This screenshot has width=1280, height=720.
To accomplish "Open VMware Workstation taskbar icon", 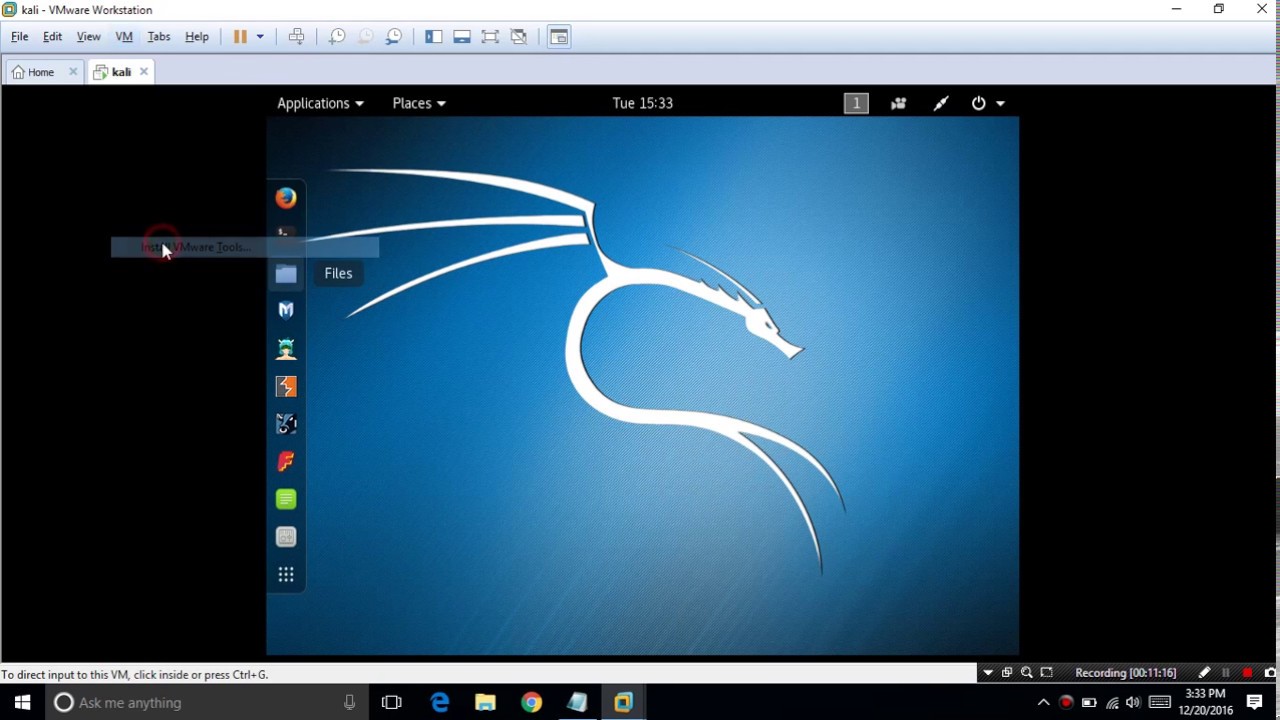I will tap(623, 703).
